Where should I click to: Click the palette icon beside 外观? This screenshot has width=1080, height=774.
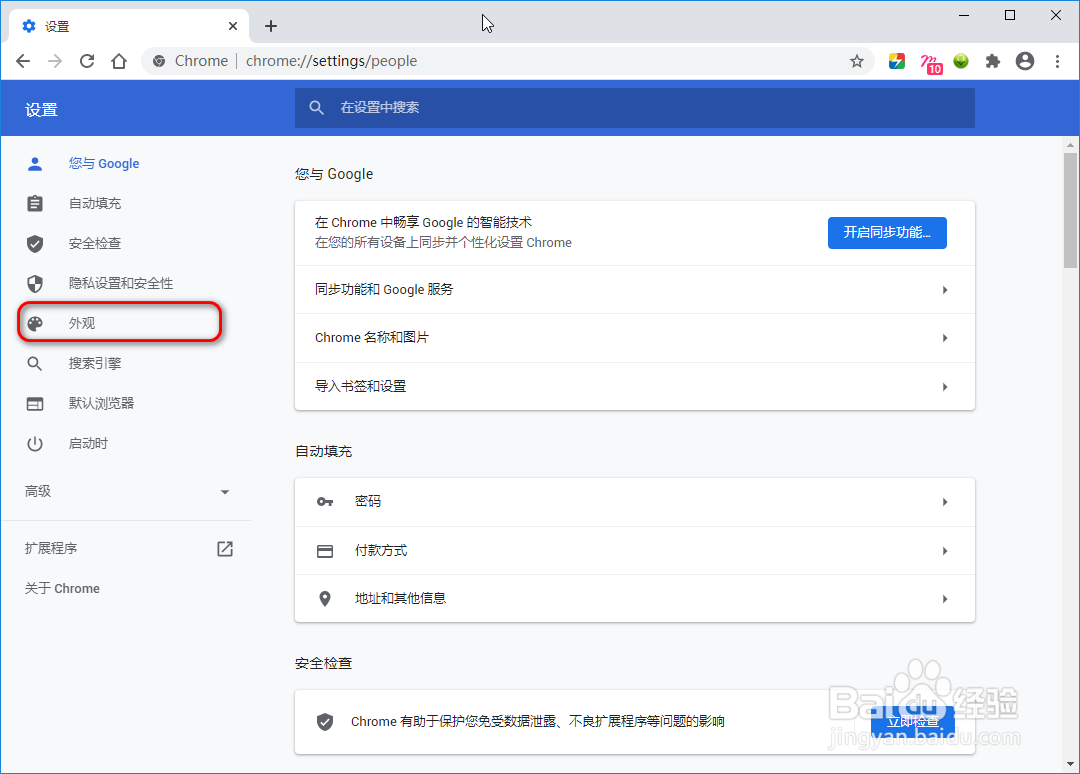tap(35, 324)
